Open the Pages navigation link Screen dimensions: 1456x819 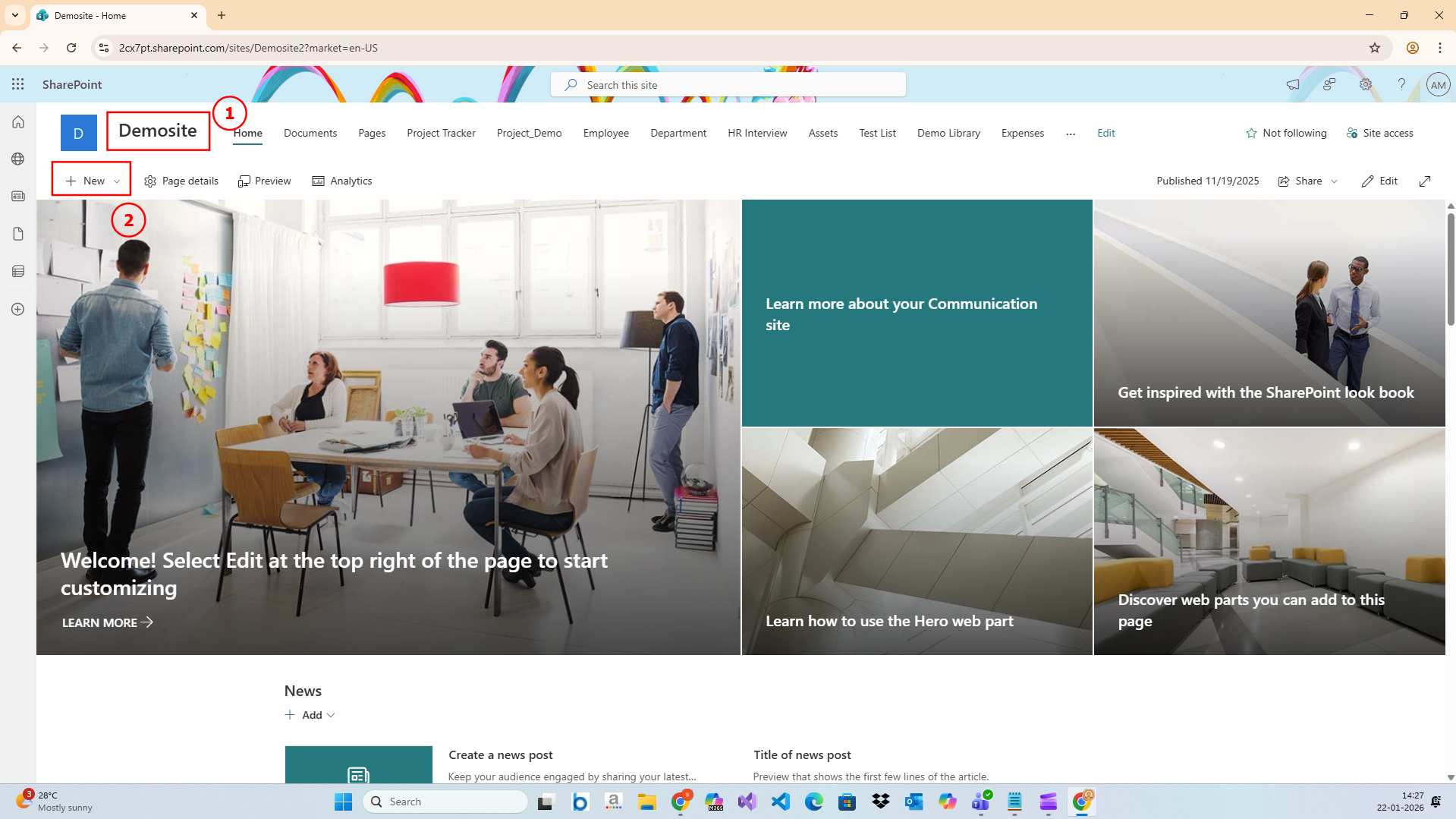(x=372, y=133)
